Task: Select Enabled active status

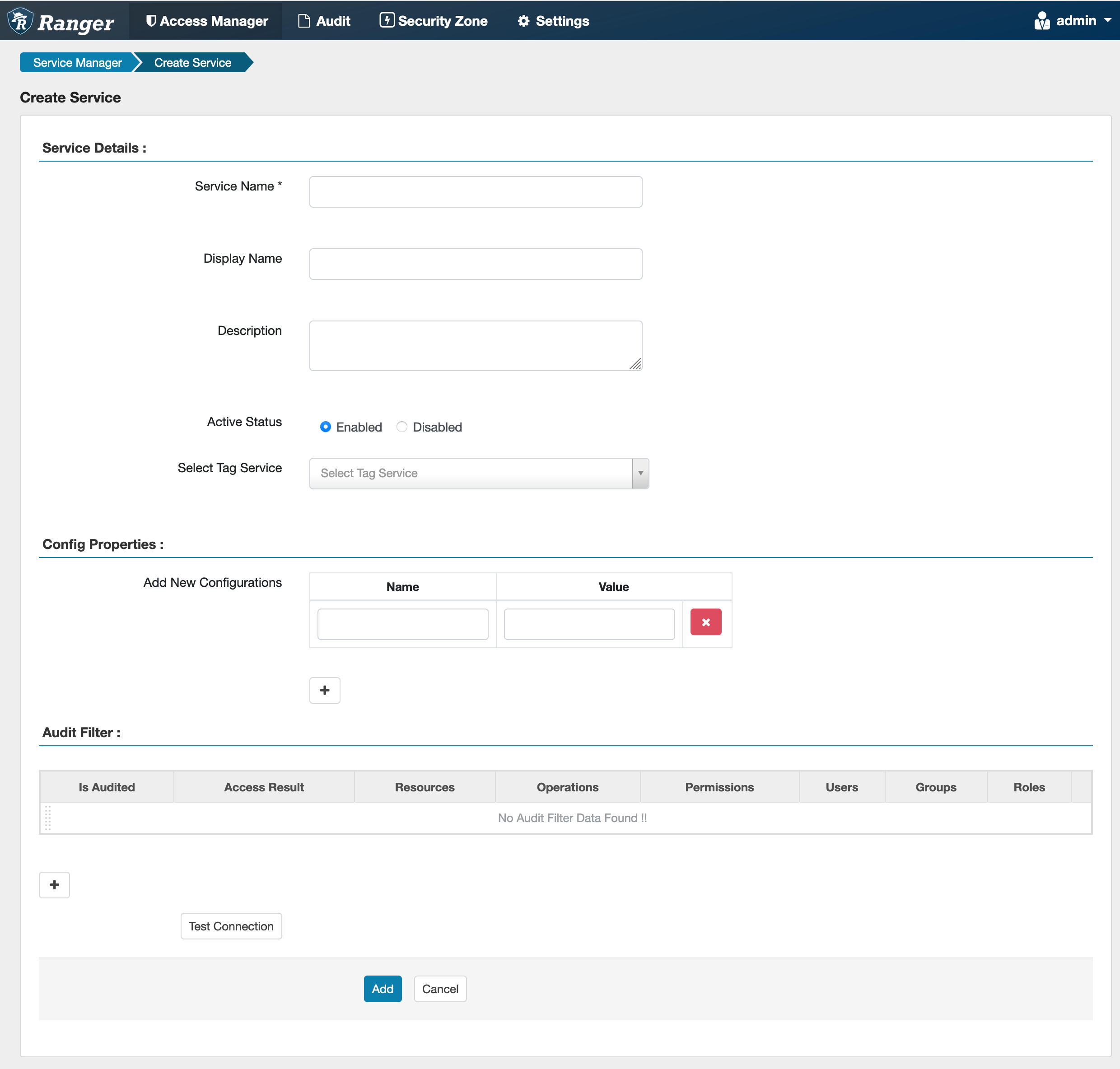Action: (326, 427)
